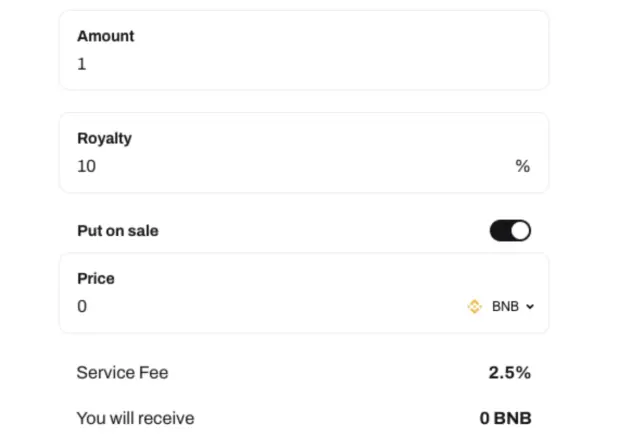631x448 pixels.
Task: Click the white knob of sale toggle
Action: pos(520,231)
